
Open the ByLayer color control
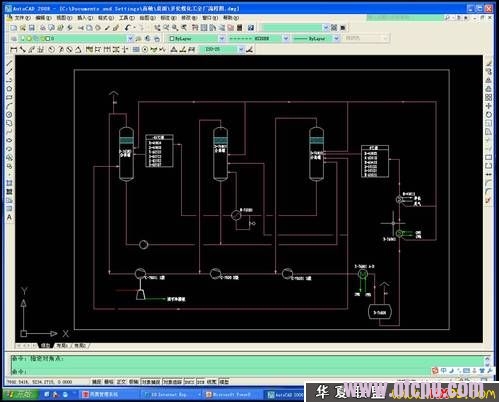(x=196, y=39)
